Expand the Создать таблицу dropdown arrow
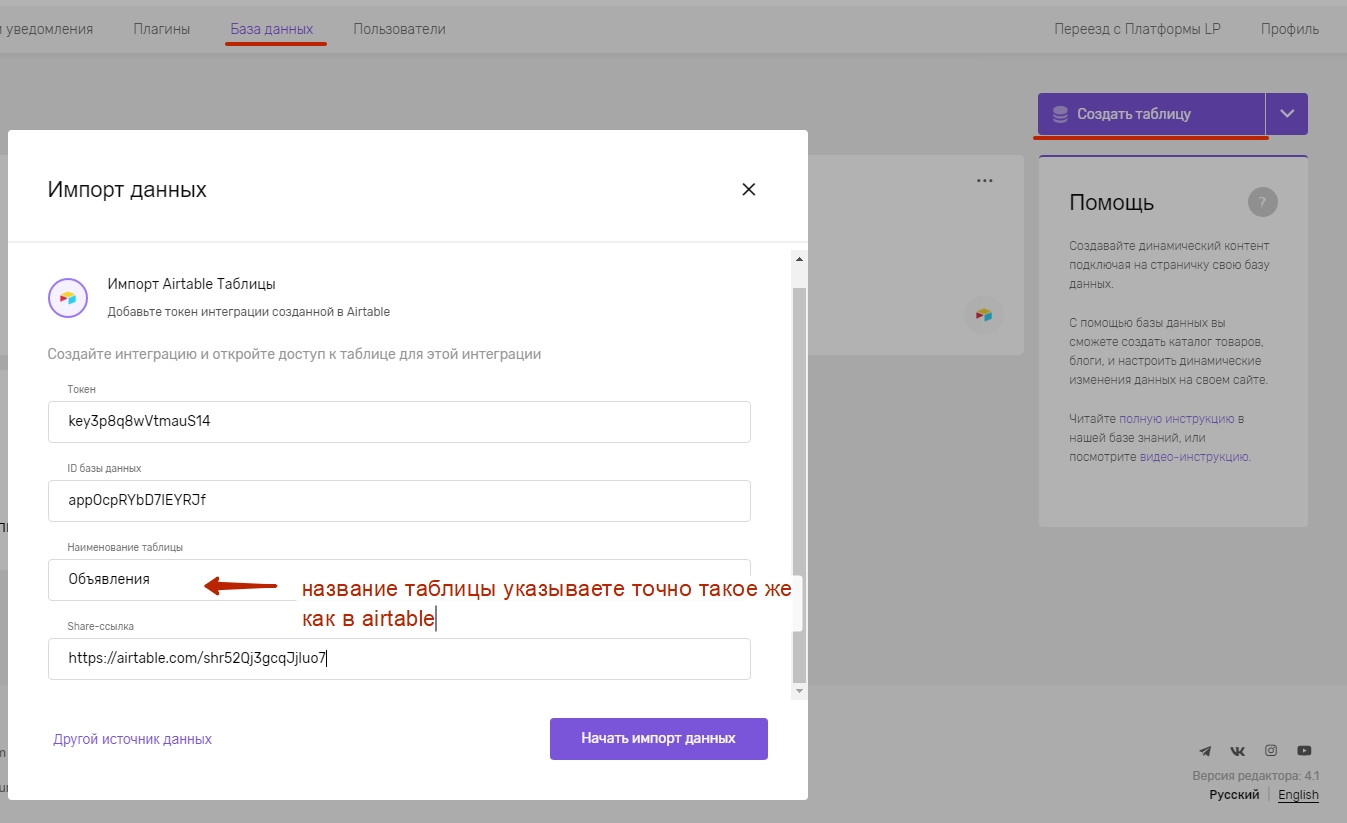Image resolution: width=1347 pixels, height=823 pixels. click(x=1287, y=114)
